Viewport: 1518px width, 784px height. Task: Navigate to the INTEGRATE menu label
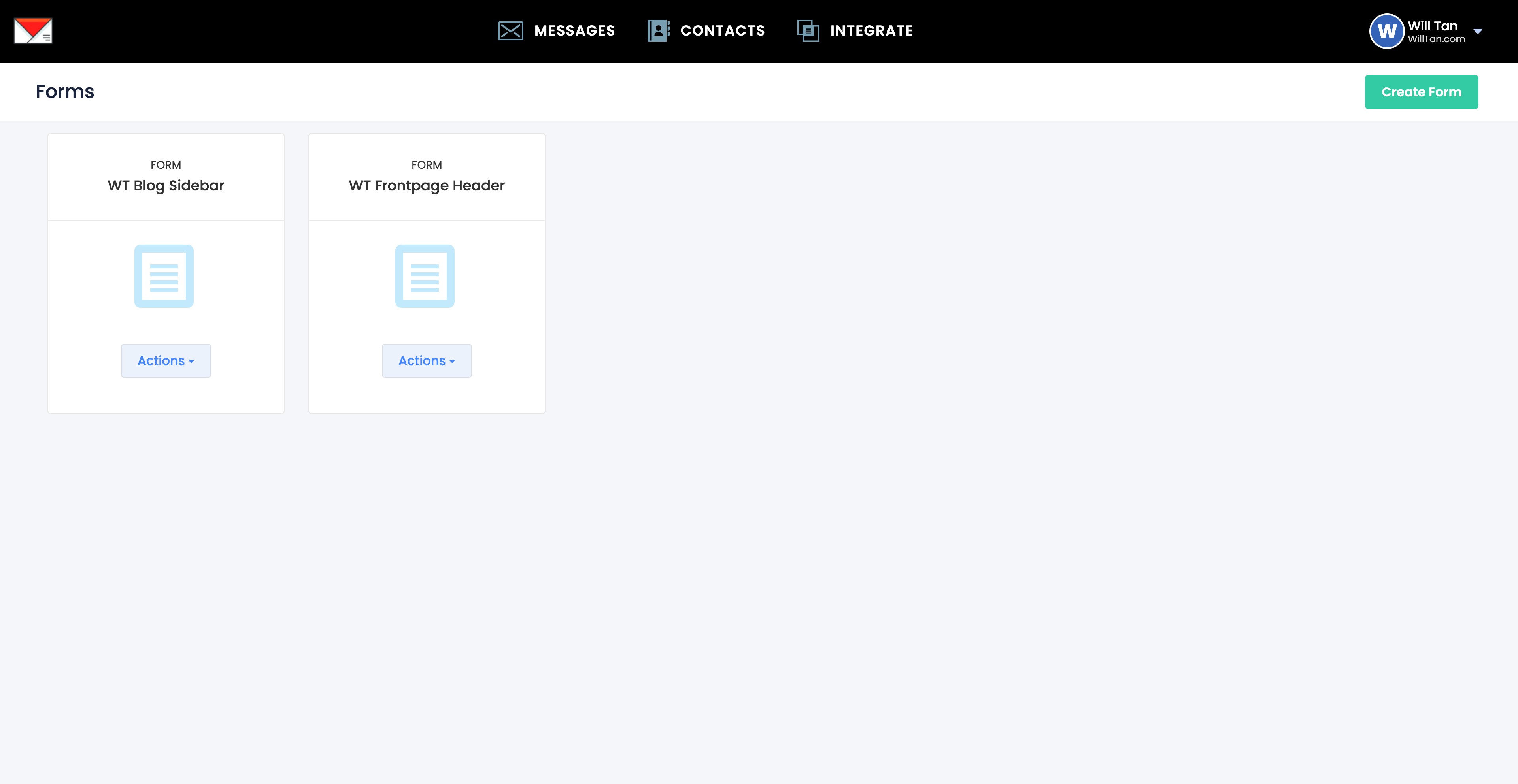pos(872,31)
